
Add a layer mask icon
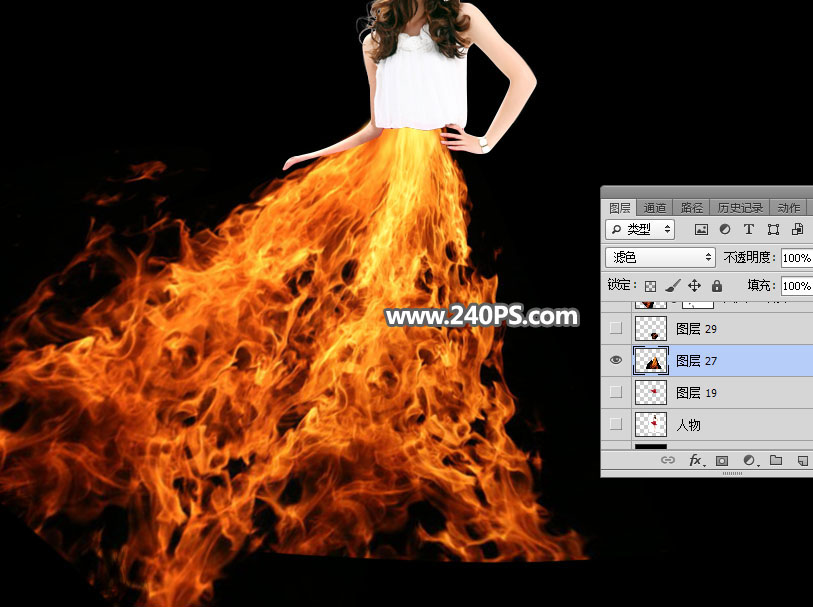click(x=722, y=460)
